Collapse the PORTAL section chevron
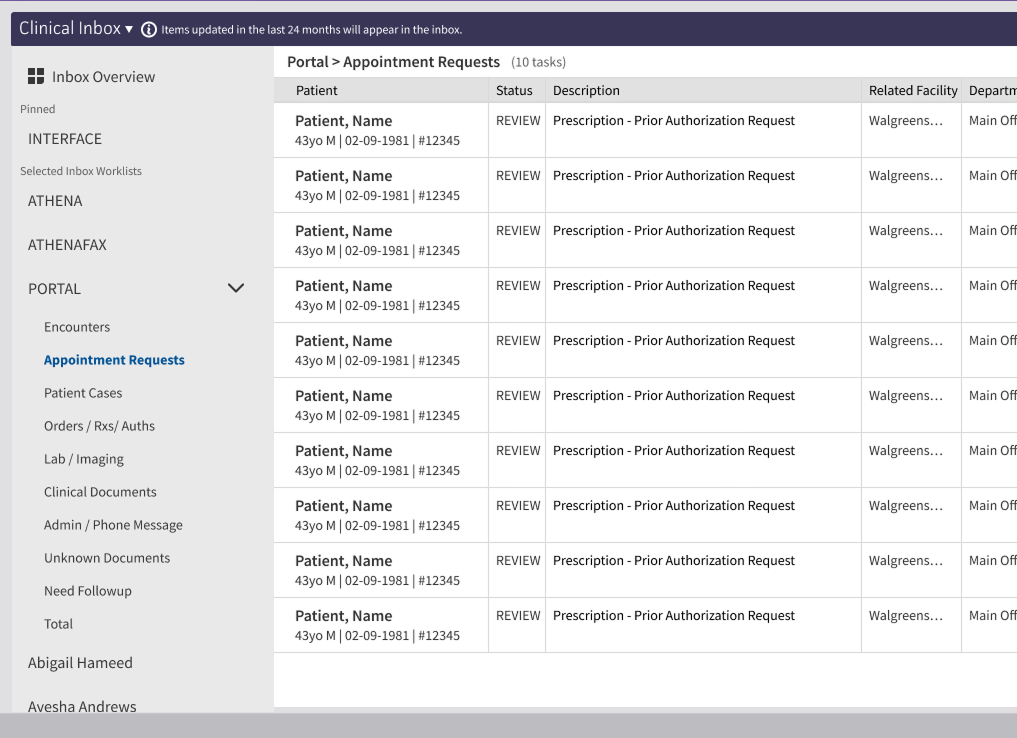Image resolution: width=1017 pixels, height=738 pixels. tap(236, 288)
